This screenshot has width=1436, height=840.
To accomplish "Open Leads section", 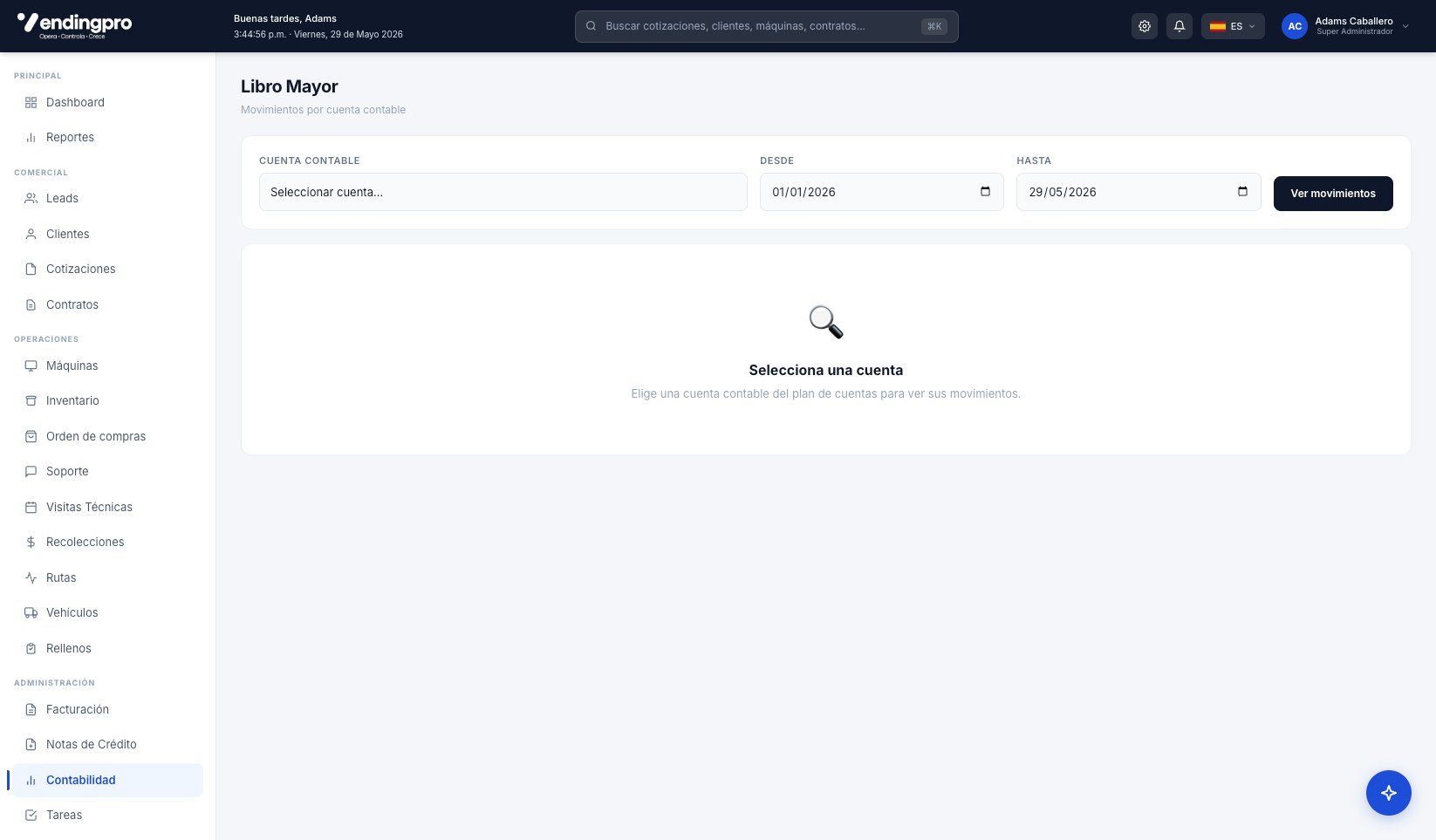I will pyautogui.click(x=106, y=199).
